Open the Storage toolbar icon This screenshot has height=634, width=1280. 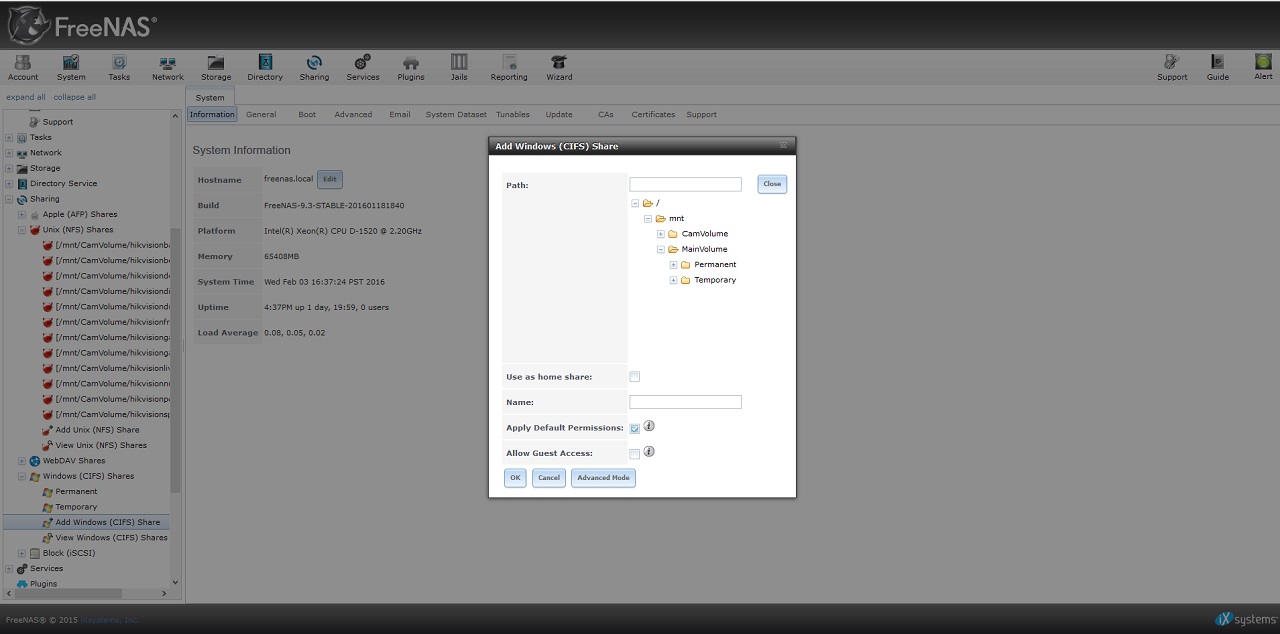click(216, 67)
